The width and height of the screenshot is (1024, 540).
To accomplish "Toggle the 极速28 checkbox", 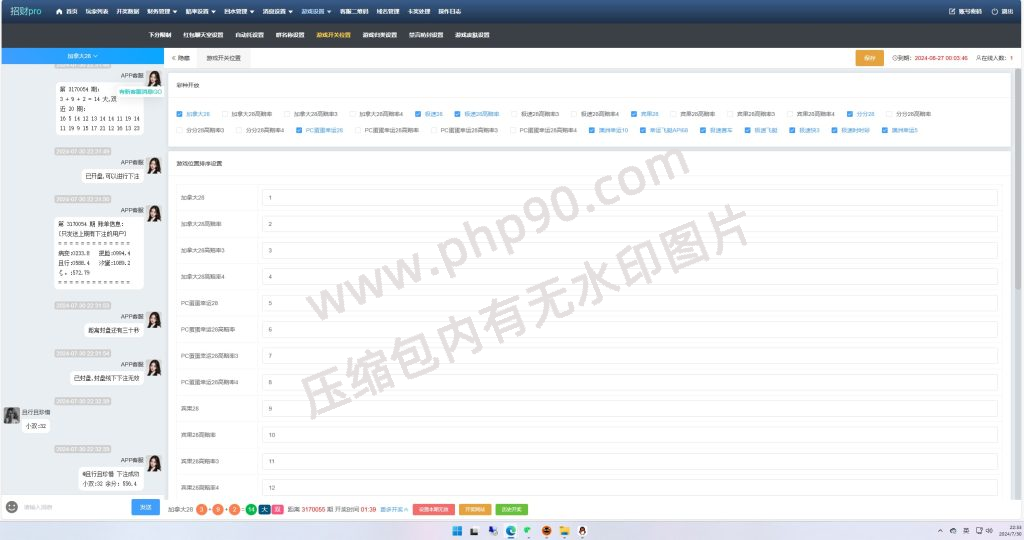I will [418, 114].
